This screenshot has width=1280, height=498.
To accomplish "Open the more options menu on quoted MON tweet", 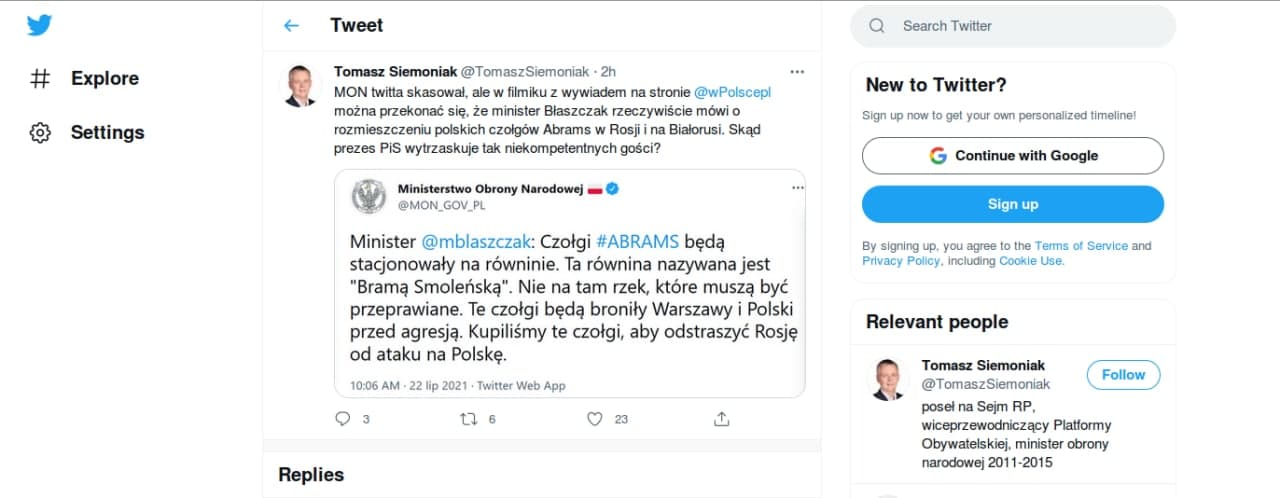I will point(797,187).
